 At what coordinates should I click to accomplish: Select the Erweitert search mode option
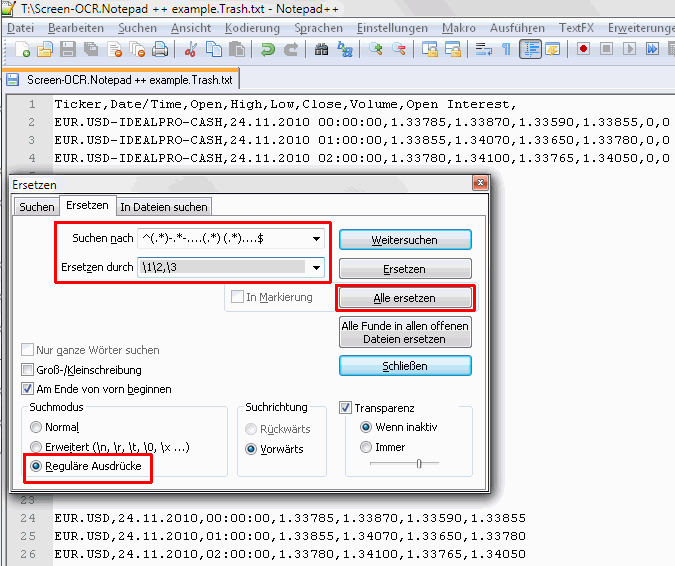[37, 447]
